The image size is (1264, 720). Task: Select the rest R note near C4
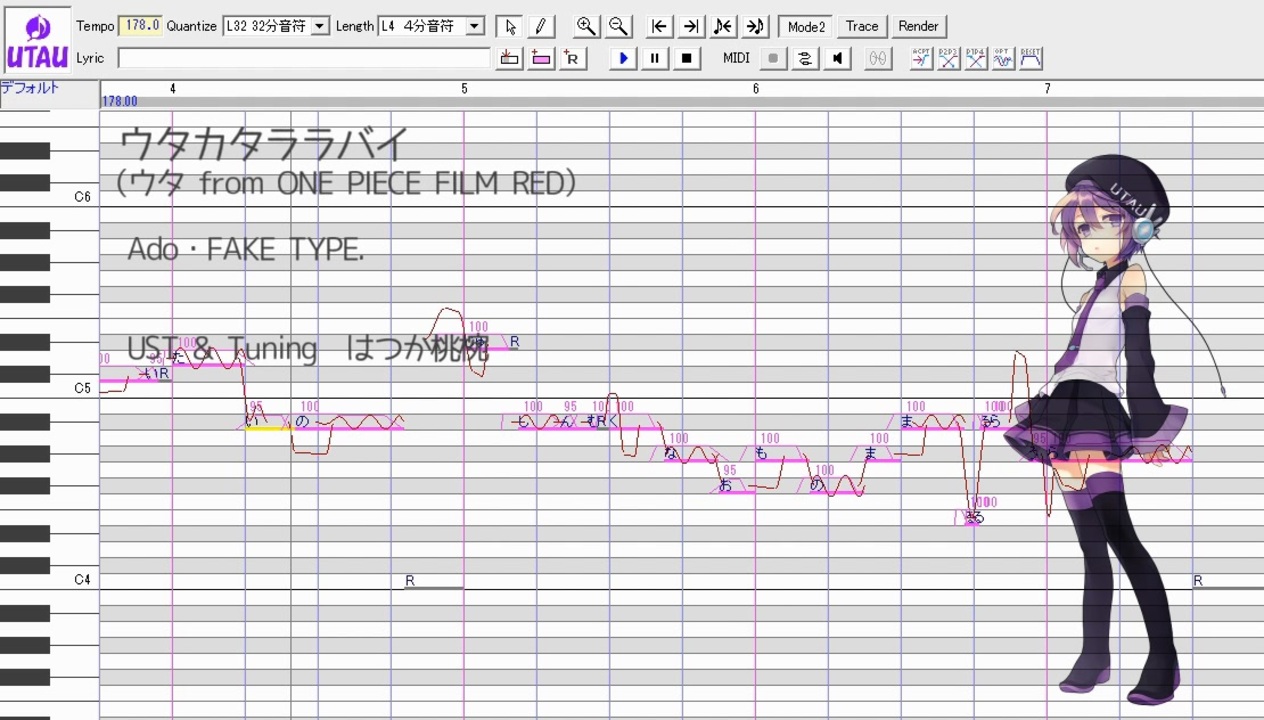435,581
